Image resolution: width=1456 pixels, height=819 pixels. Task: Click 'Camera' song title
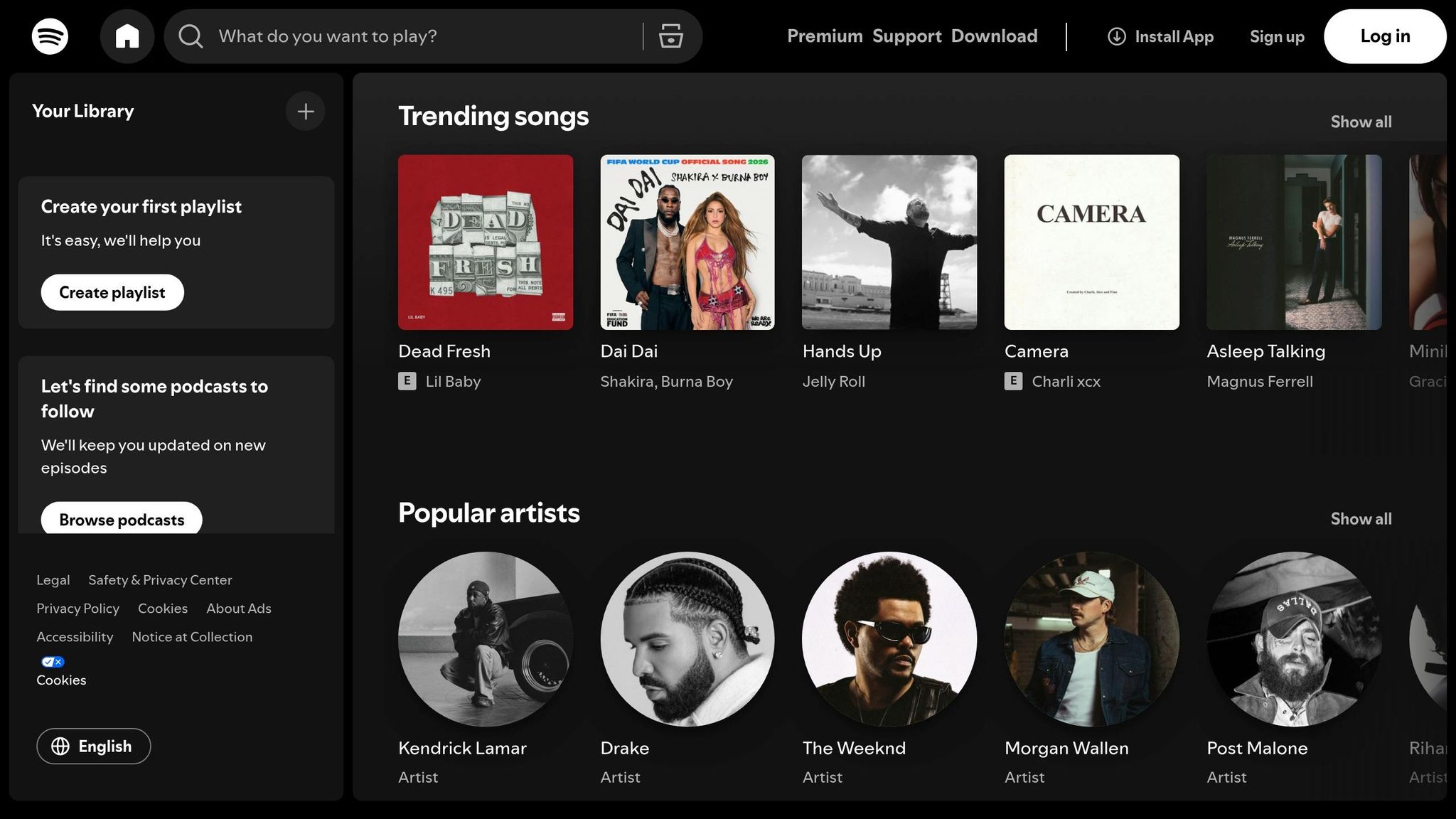tap(1037, 351)
